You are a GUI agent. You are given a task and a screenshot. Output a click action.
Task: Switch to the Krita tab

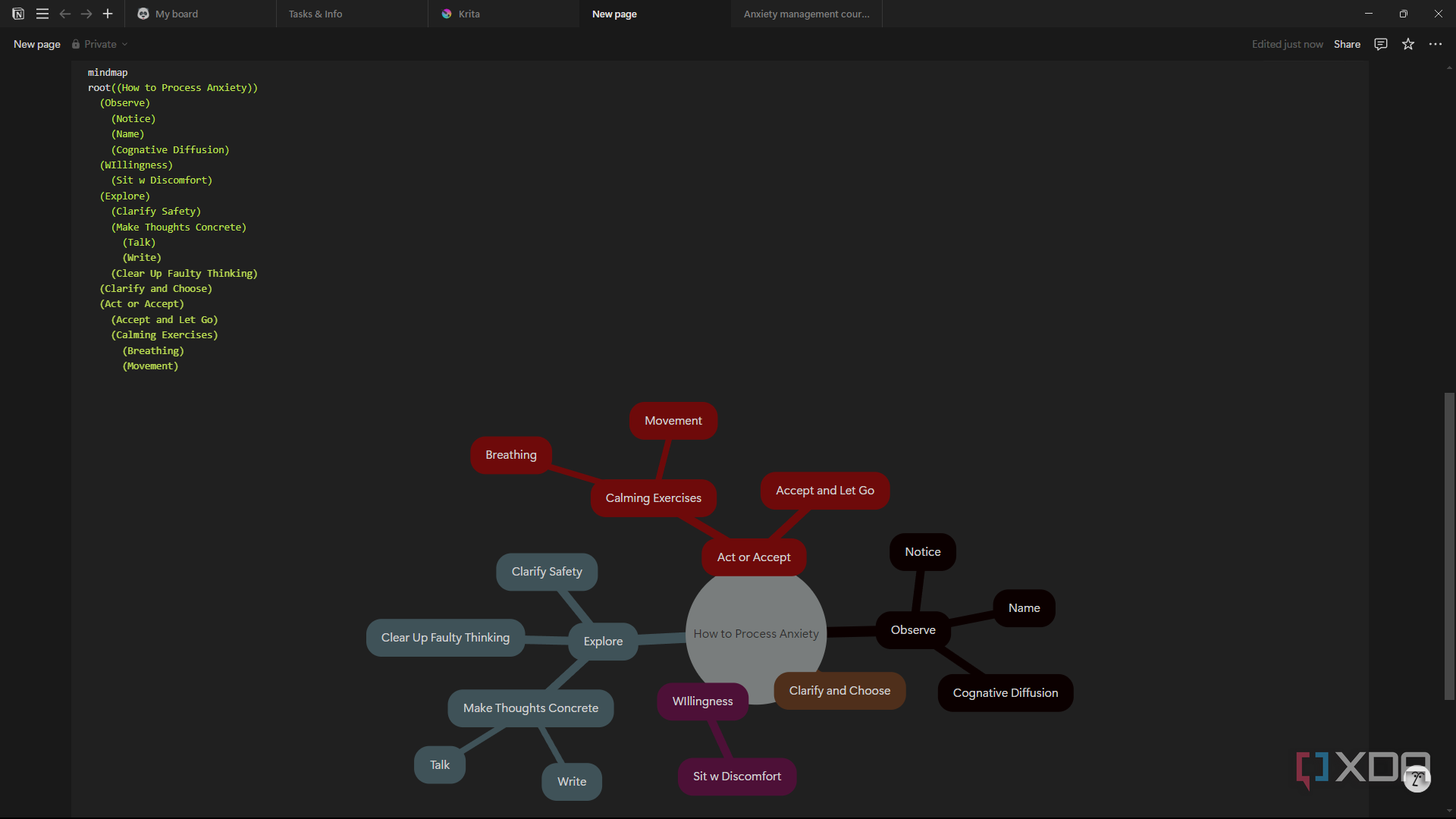(x=504, y=14)
